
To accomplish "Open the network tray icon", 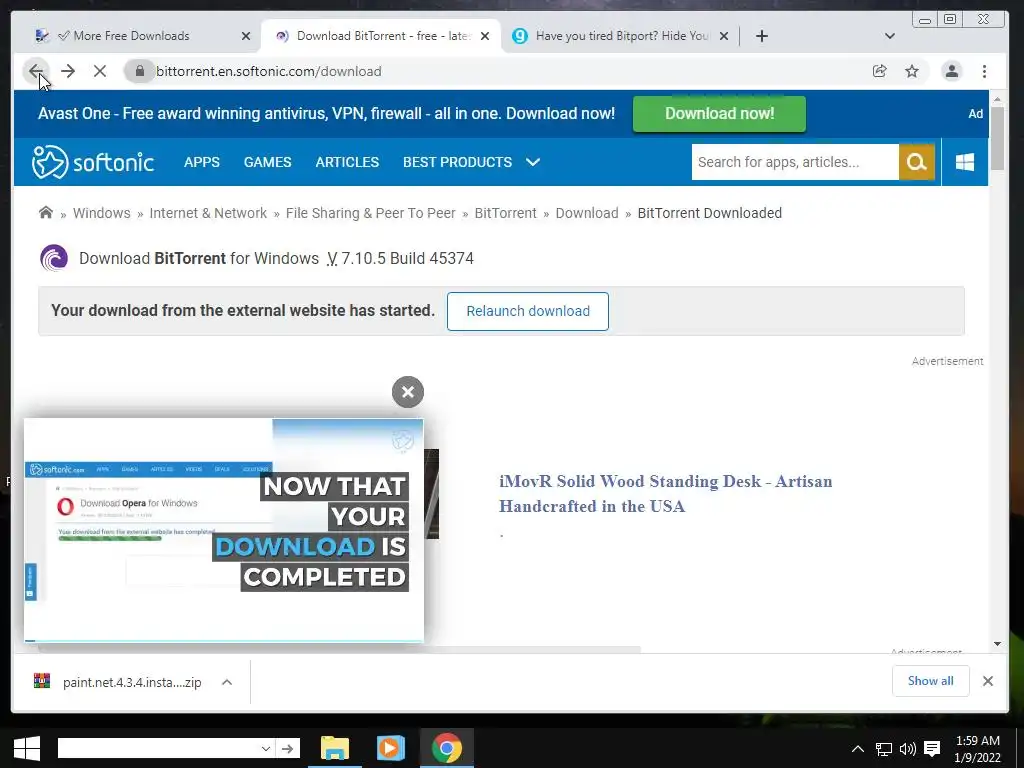I will [x=884, y=748].
